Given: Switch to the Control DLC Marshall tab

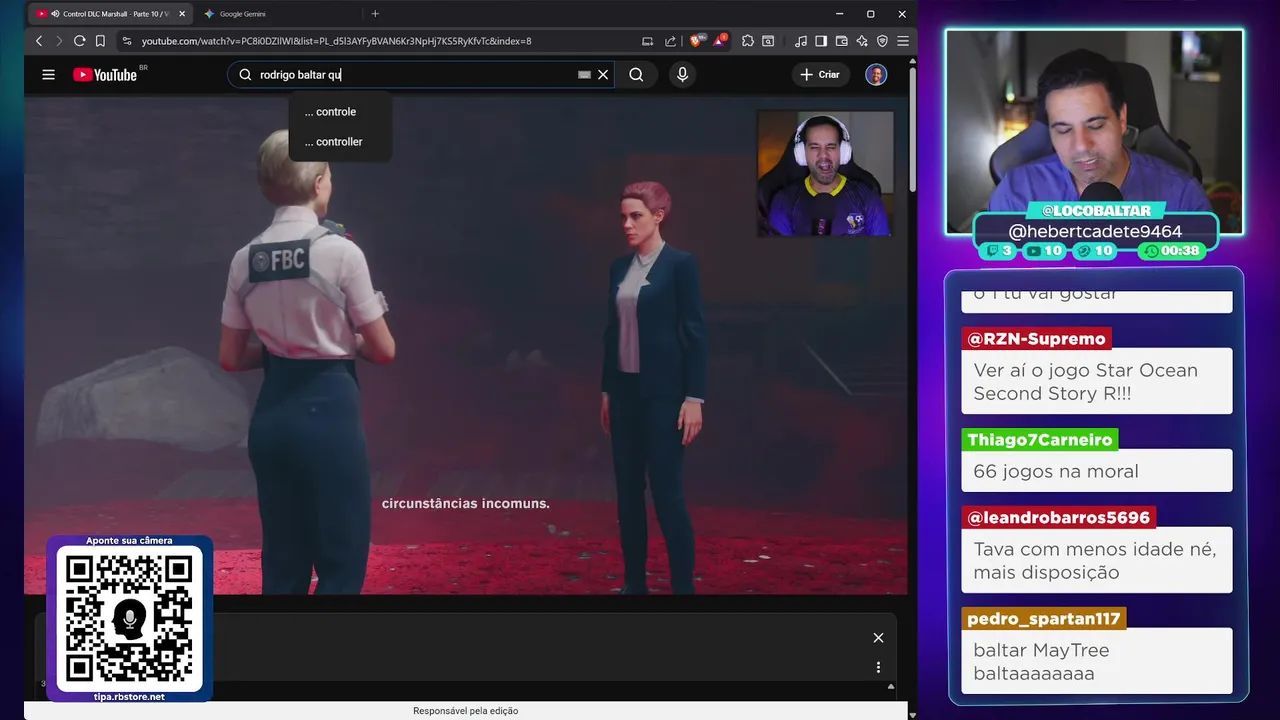Looking at the screenshot, I should click(x=110, y=14).
